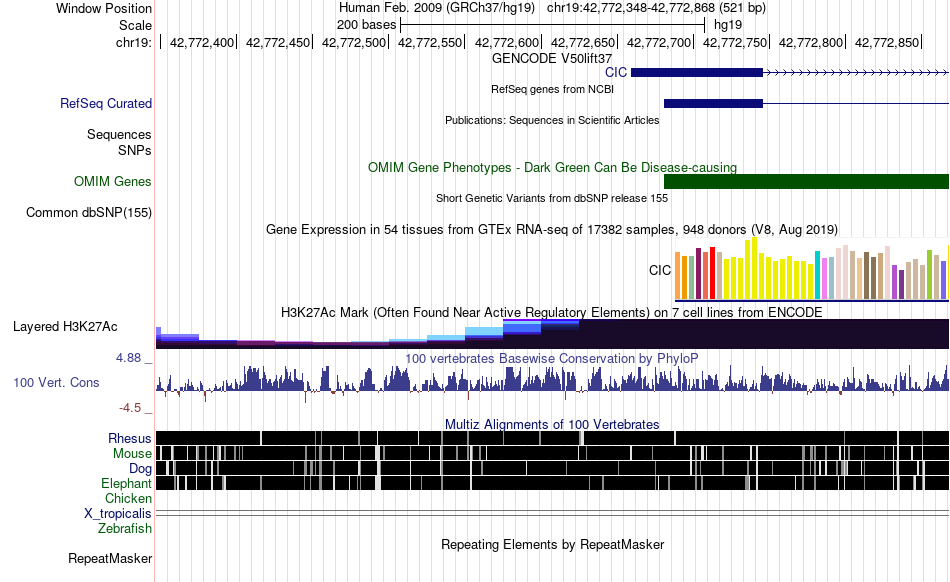
Task: Click the dark green OMIM gene bar
Action: click(806, 182)
